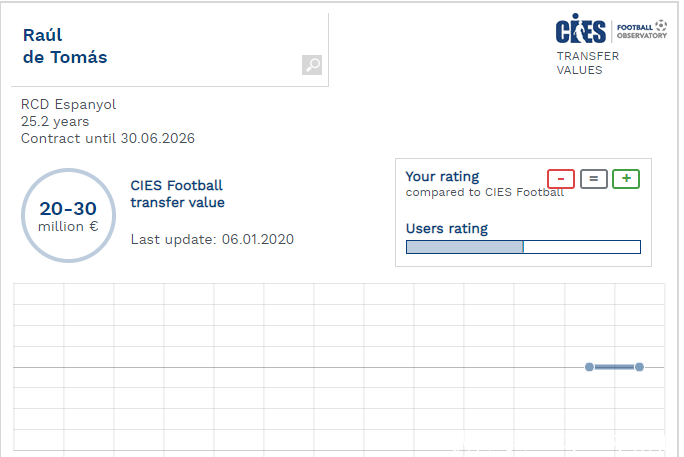This screenshot has width=684, height=457.
Task: Click the chart line segment between points
Action: point(614,367)
